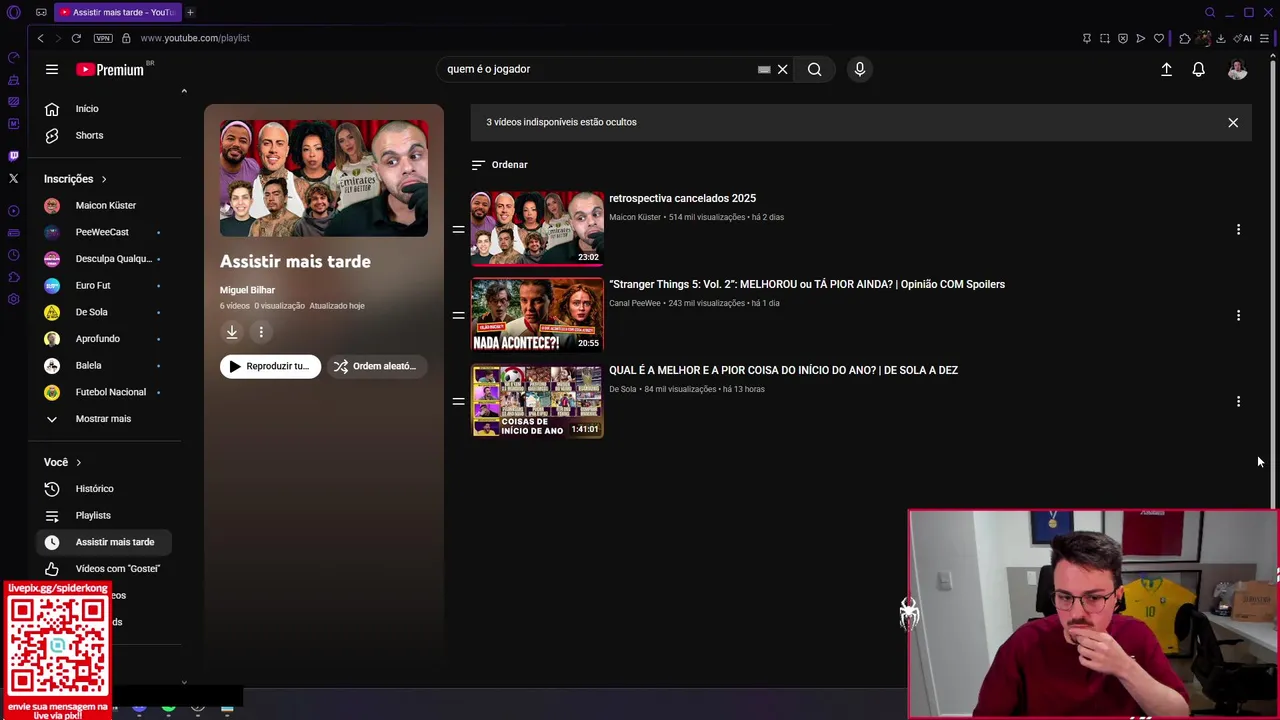The width and height of the screenshot is (1280, 720).
Task: Open the Opera GX main menu logo
Action: 14,12
